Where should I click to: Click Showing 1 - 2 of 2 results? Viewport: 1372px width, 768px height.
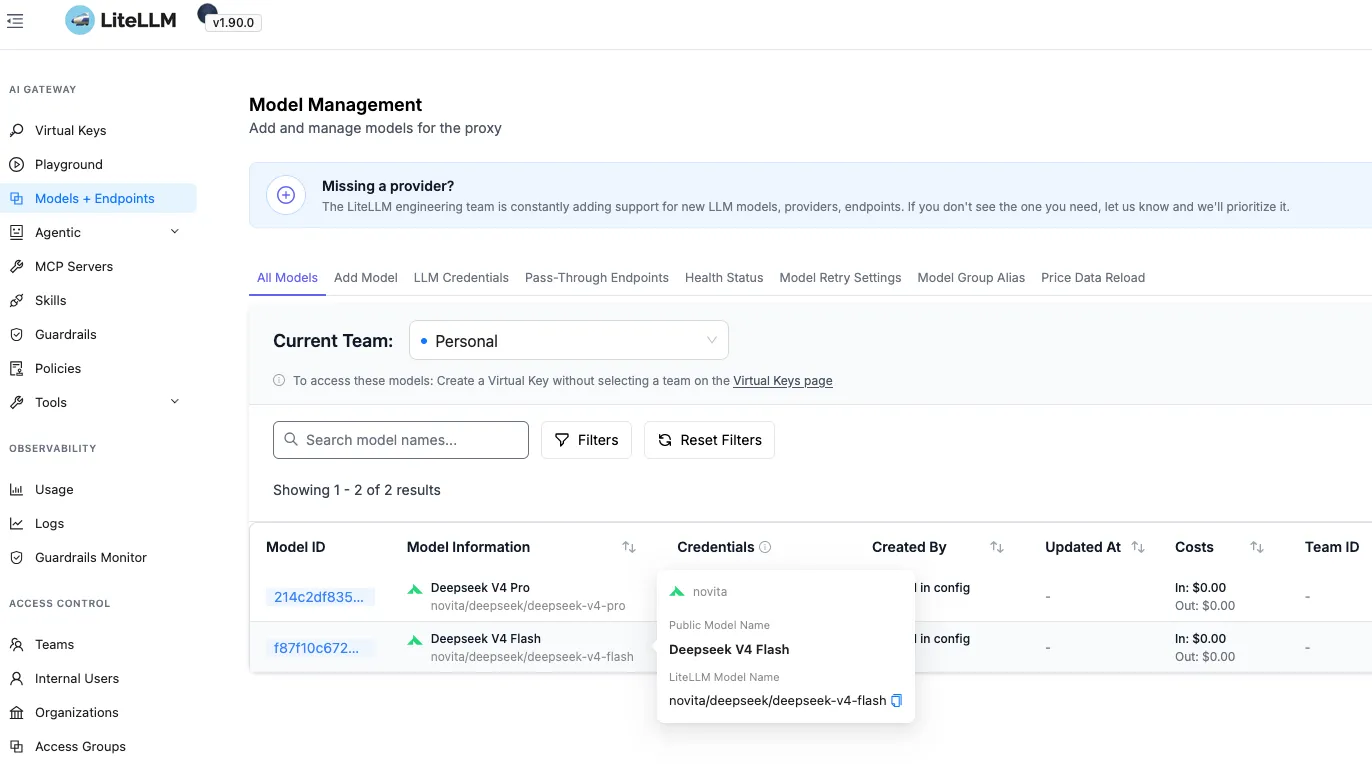coord(357,490)
